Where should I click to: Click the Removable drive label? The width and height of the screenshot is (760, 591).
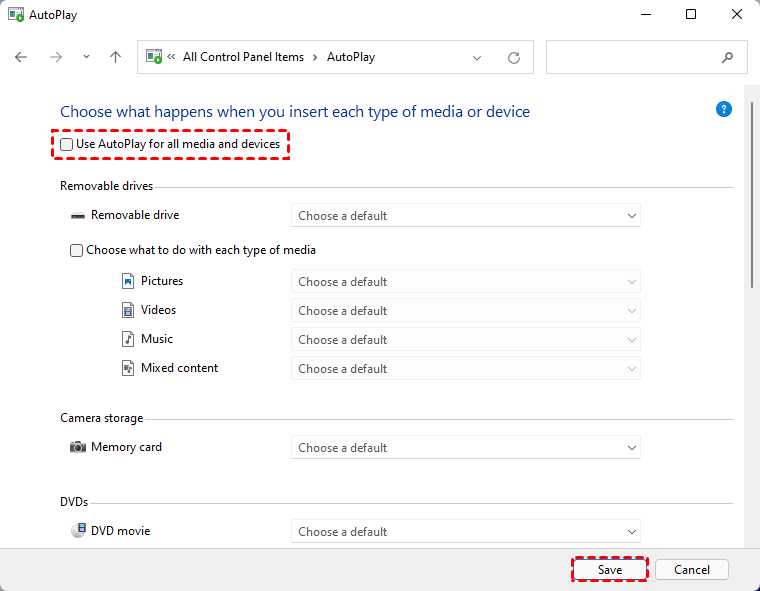click(135, 215)
